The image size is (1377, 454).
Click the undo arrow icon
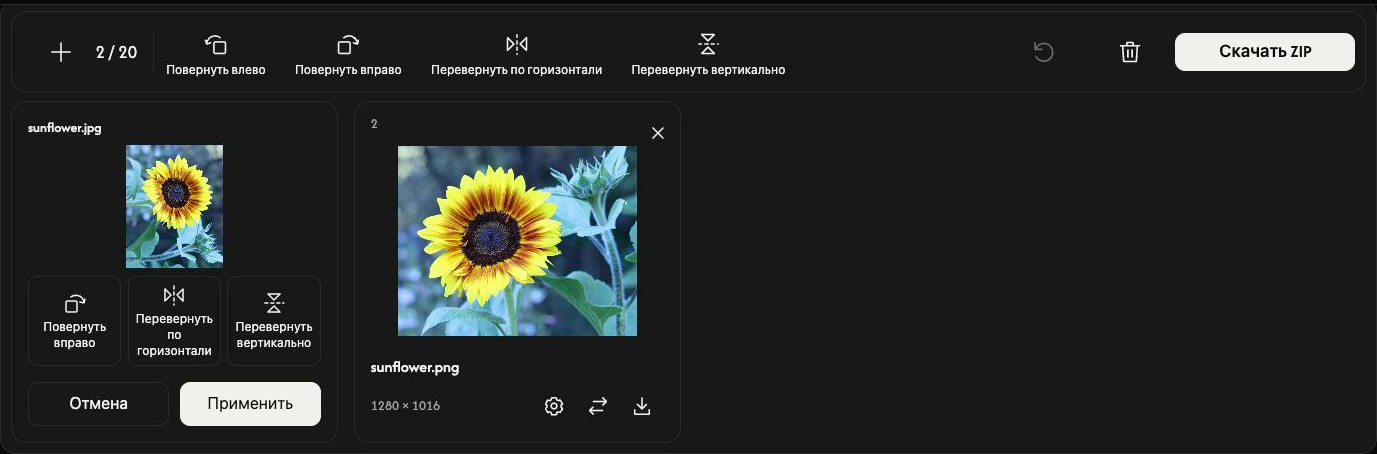click(x=1043, y=52)
